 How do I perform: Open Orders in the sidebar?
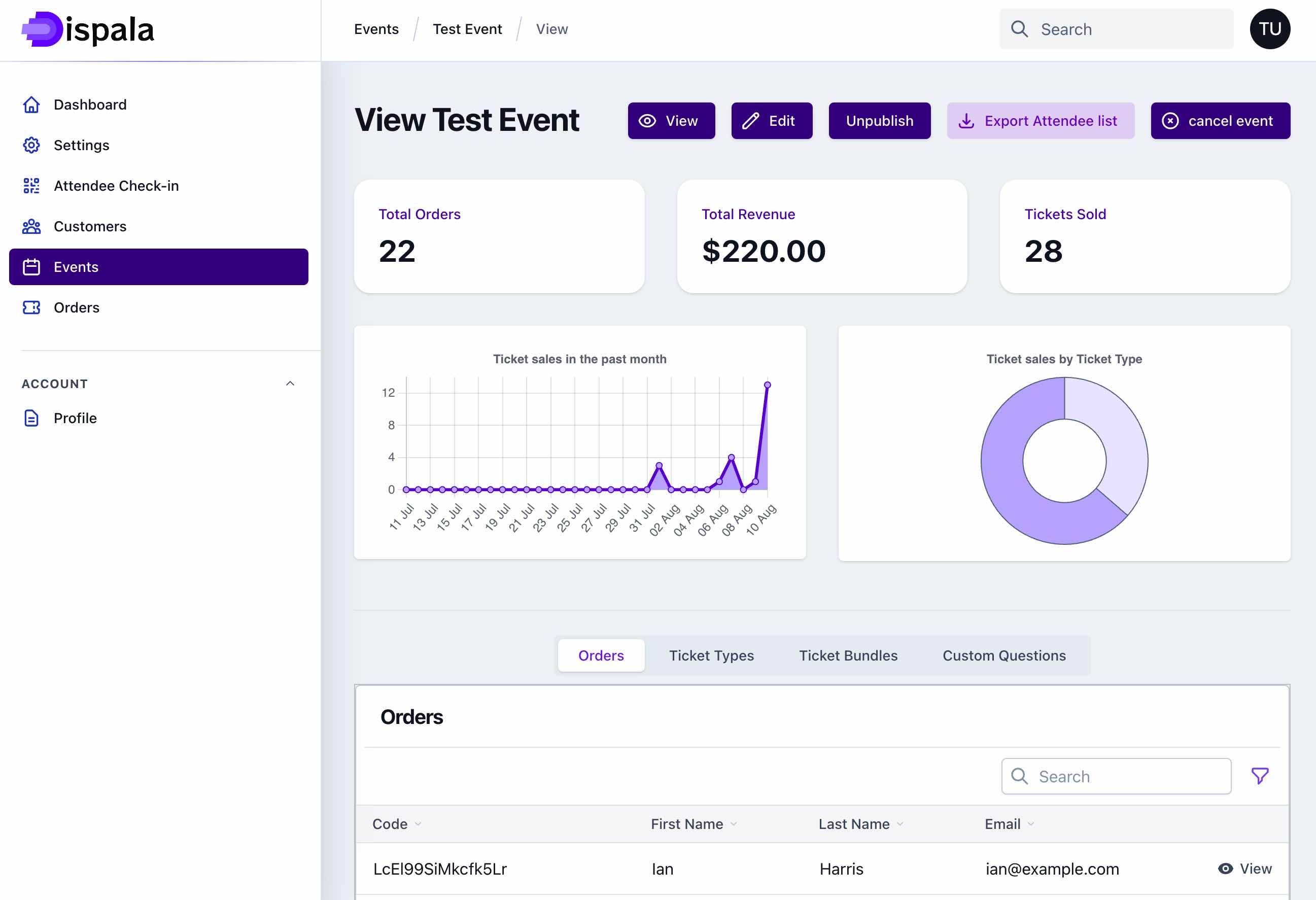click(159, 307)
